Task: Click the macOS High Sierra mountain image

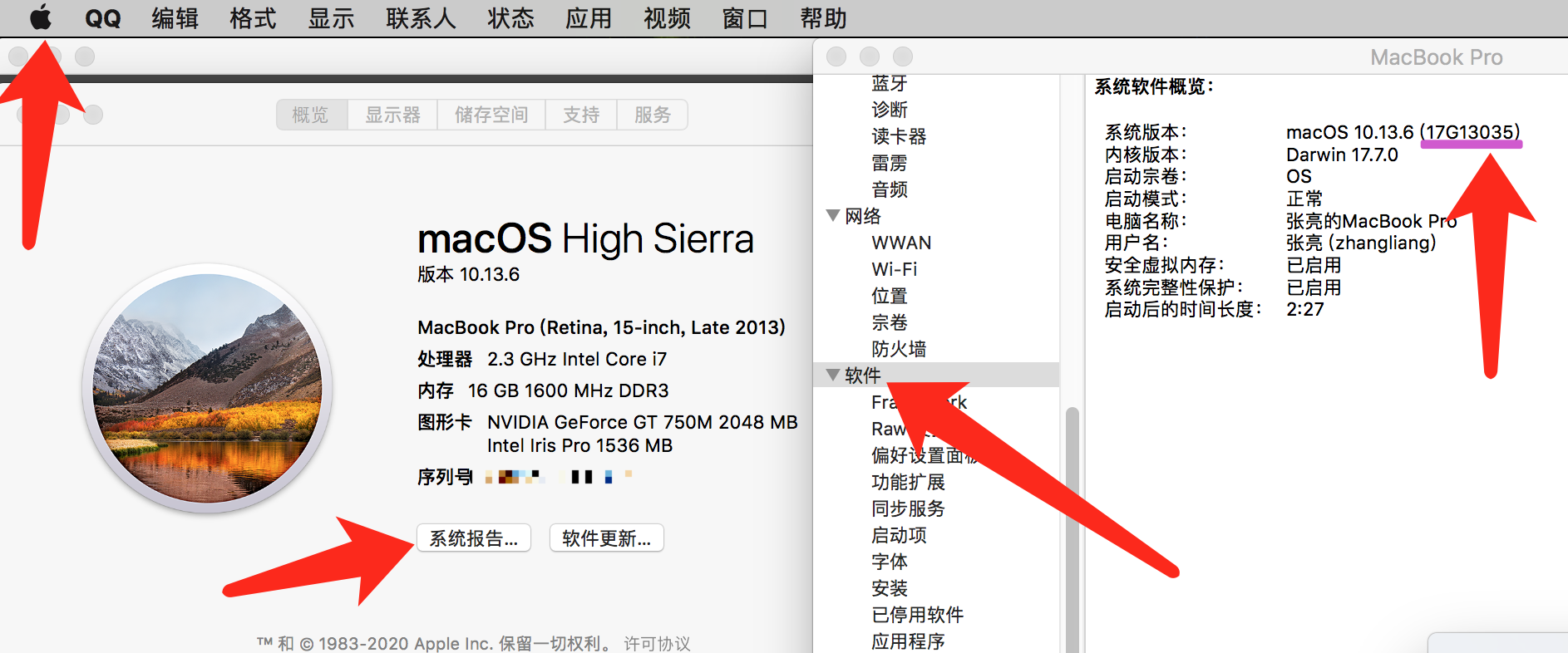Action: (208, 389)
